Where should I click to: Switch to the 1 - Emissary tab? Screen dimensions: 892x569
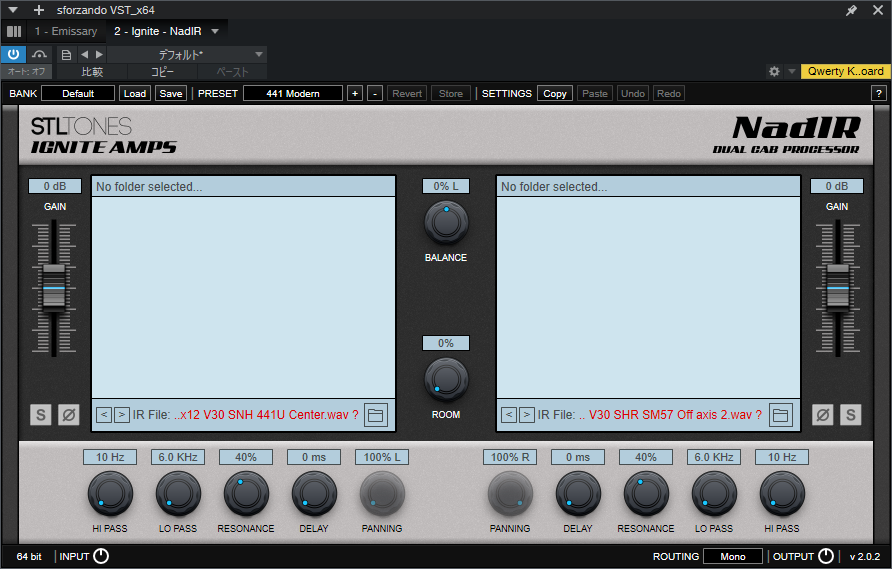66,31
